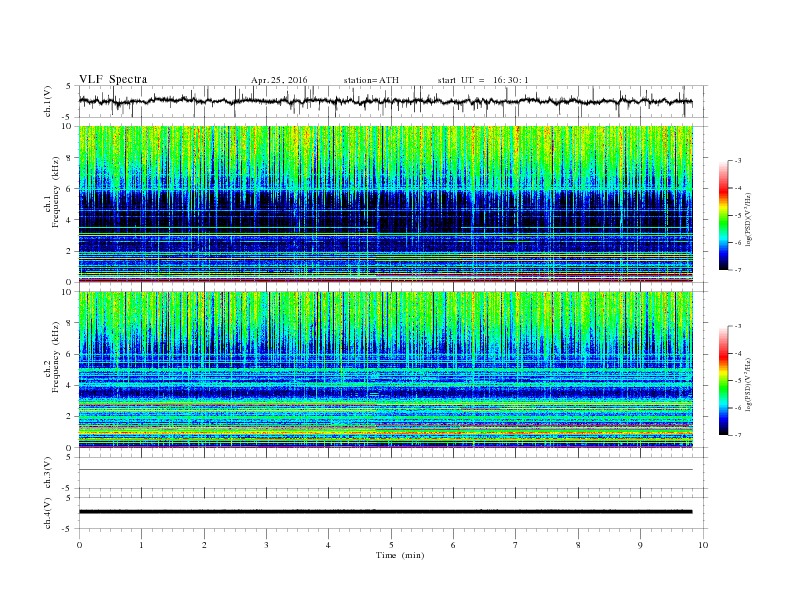Click the "8" kHz tick on ch.1 spectrogram axis
The height and width of the screenshot is (612, 792).
click(70, 158)
